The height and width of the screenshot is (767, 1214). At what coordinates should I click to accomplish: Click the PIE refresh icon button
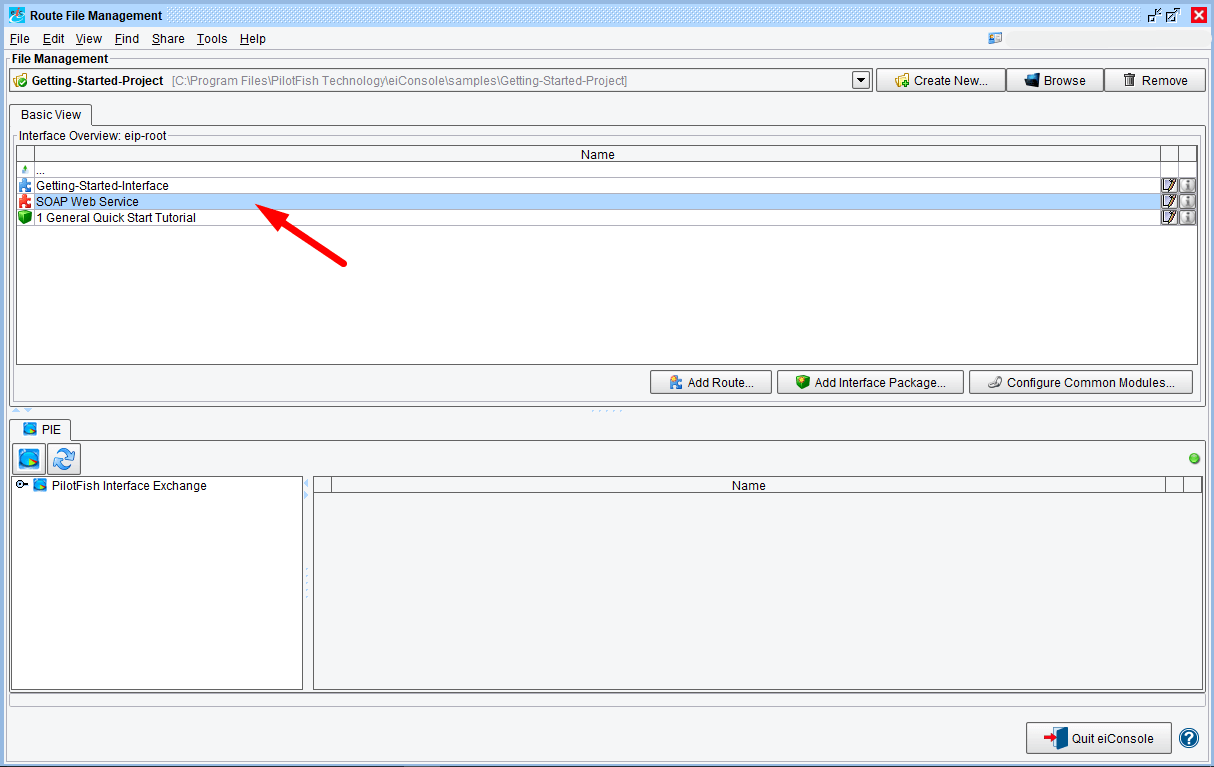[x=65, y=459]
